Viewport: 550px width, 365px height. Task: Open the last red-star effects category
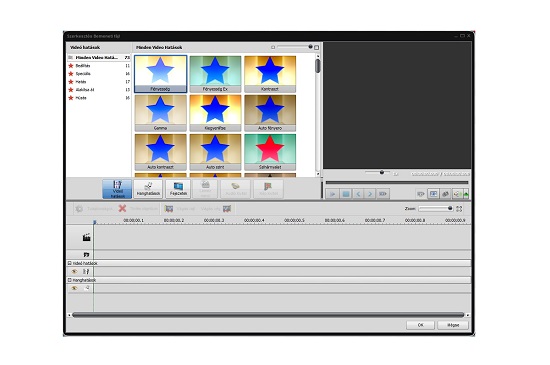[x=99, y=98]
